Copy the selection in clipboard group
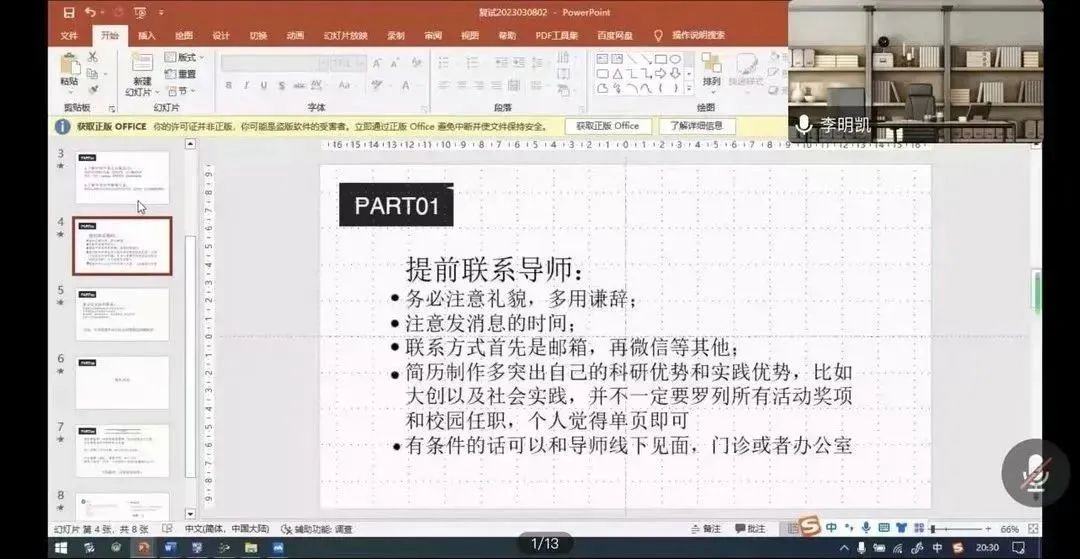This screenshot has height=559, width=1080. 92,73
